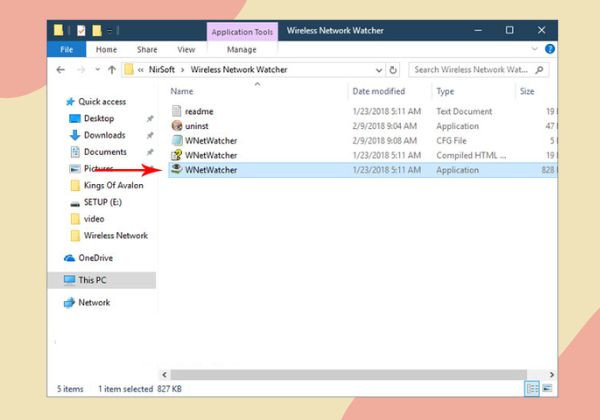The image size is (600, 420).
Task: Open Documents in the navigation pane
Action: coord(105,152)
